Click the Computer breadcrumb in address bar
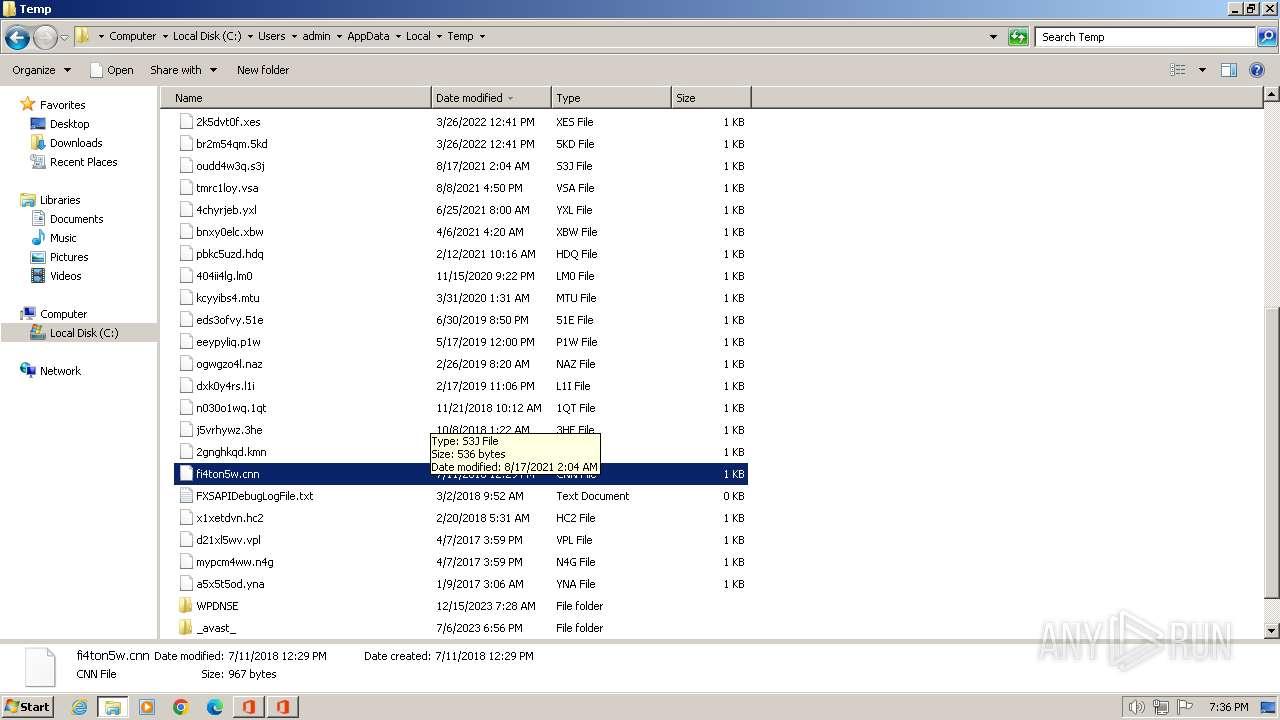The image size is (1280, 720). click(x=132, y=36)
